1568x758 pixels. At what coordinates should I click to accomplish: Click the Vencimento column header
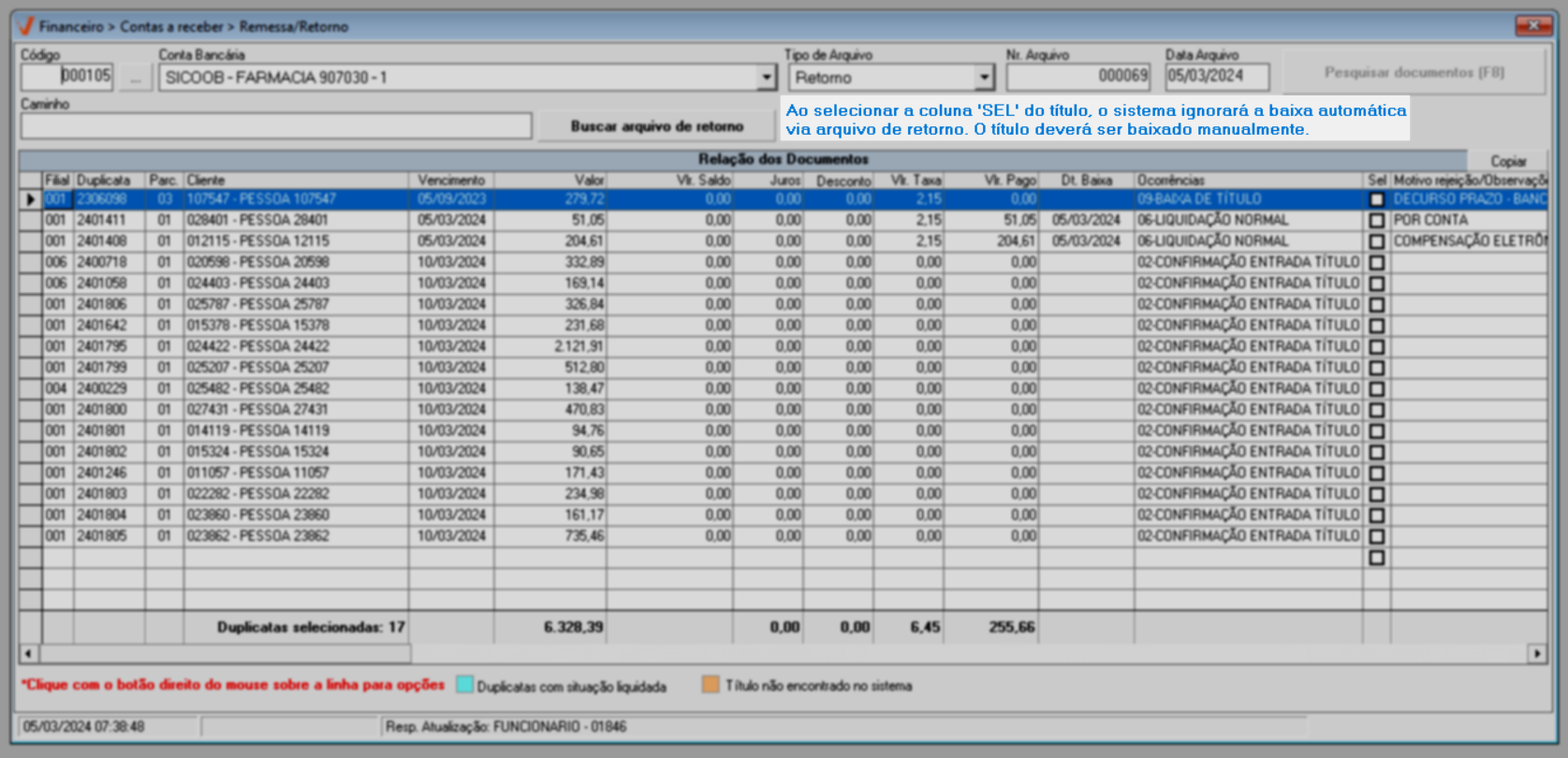[450, 180]
